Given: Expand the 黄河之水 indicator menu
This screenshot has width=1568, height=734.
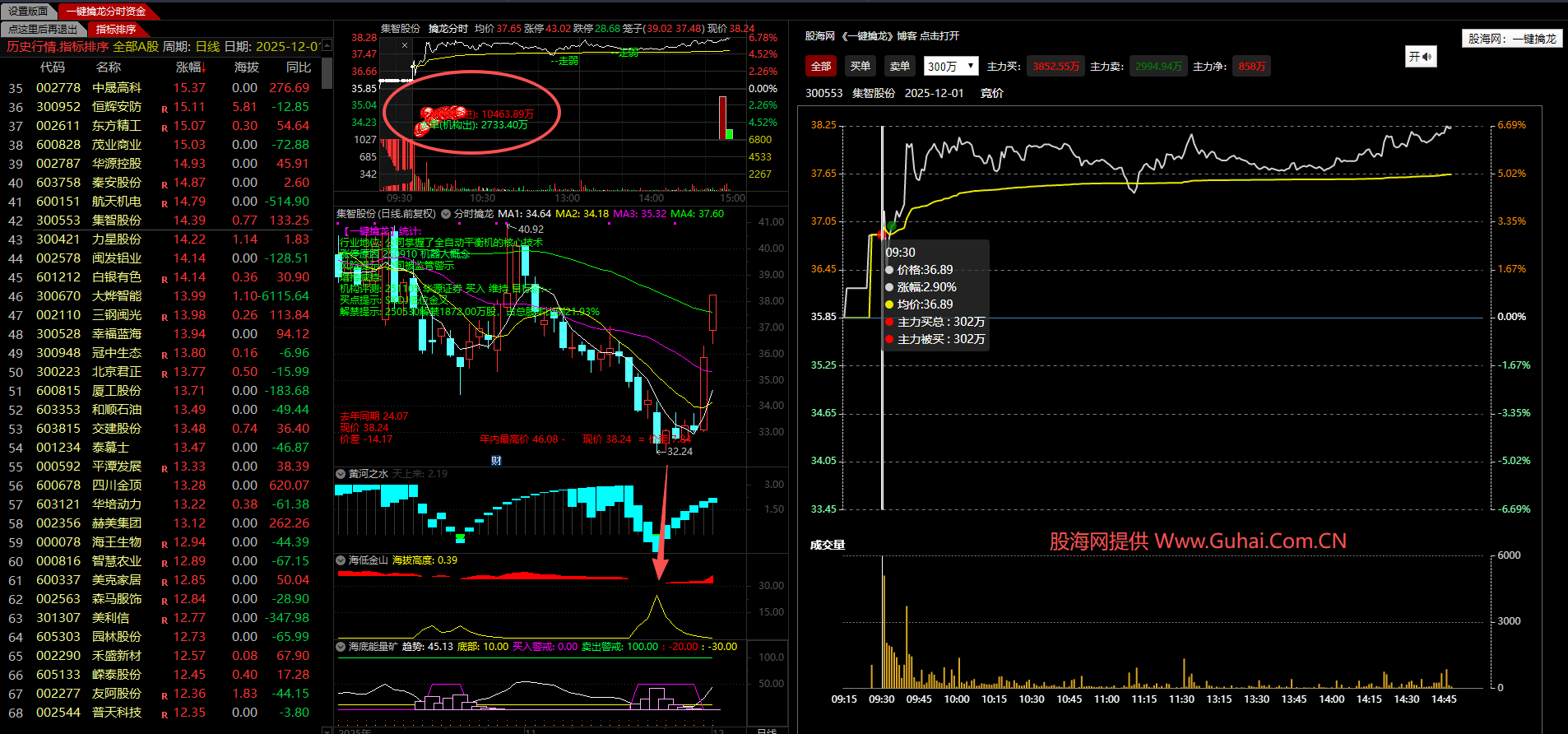Looking at the screenshot, I should coord(341,474).
